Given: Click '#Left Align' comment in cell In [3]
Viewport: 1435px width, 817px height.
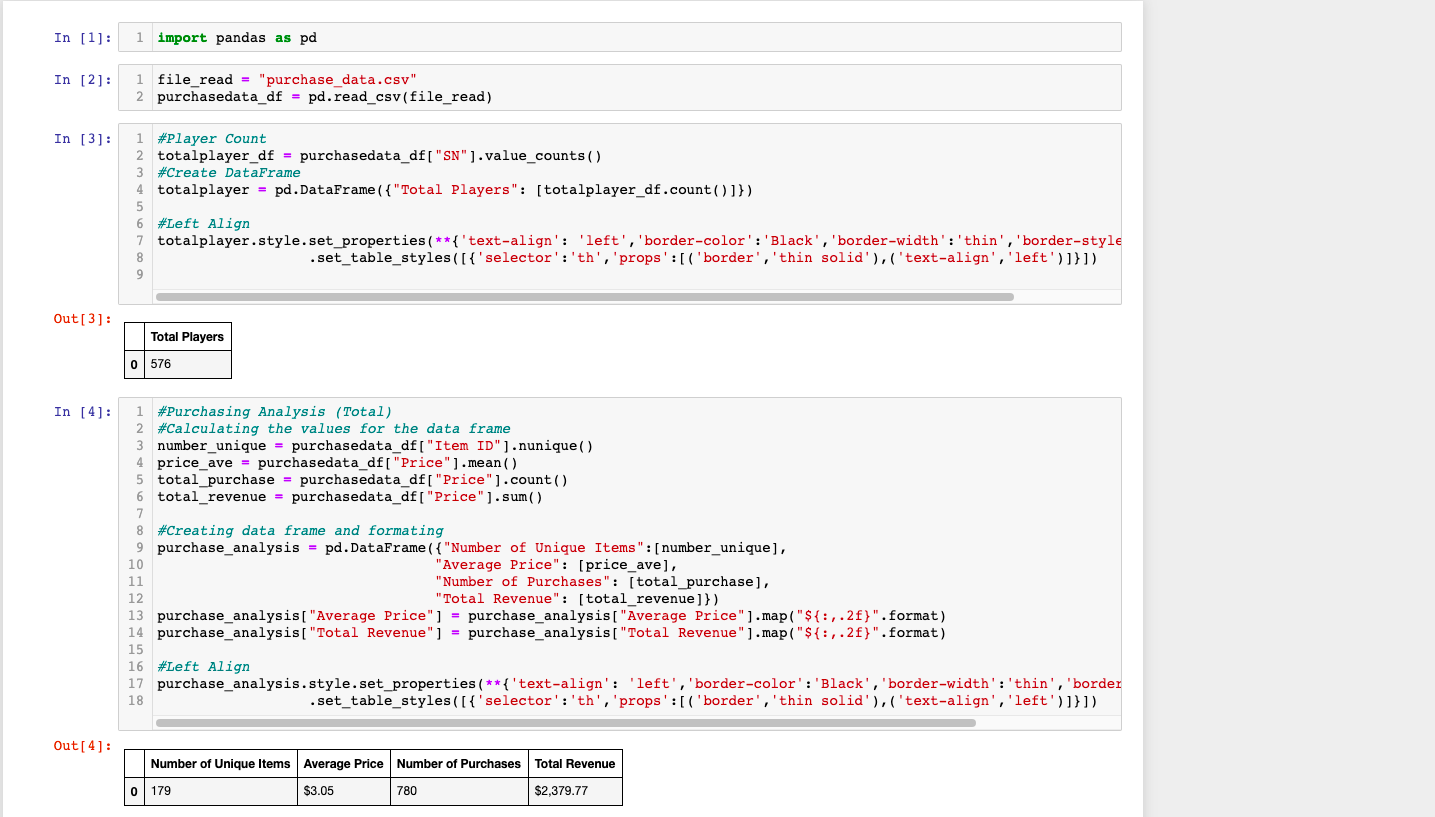Looking at the screenshot, I should tap(204, 224).
